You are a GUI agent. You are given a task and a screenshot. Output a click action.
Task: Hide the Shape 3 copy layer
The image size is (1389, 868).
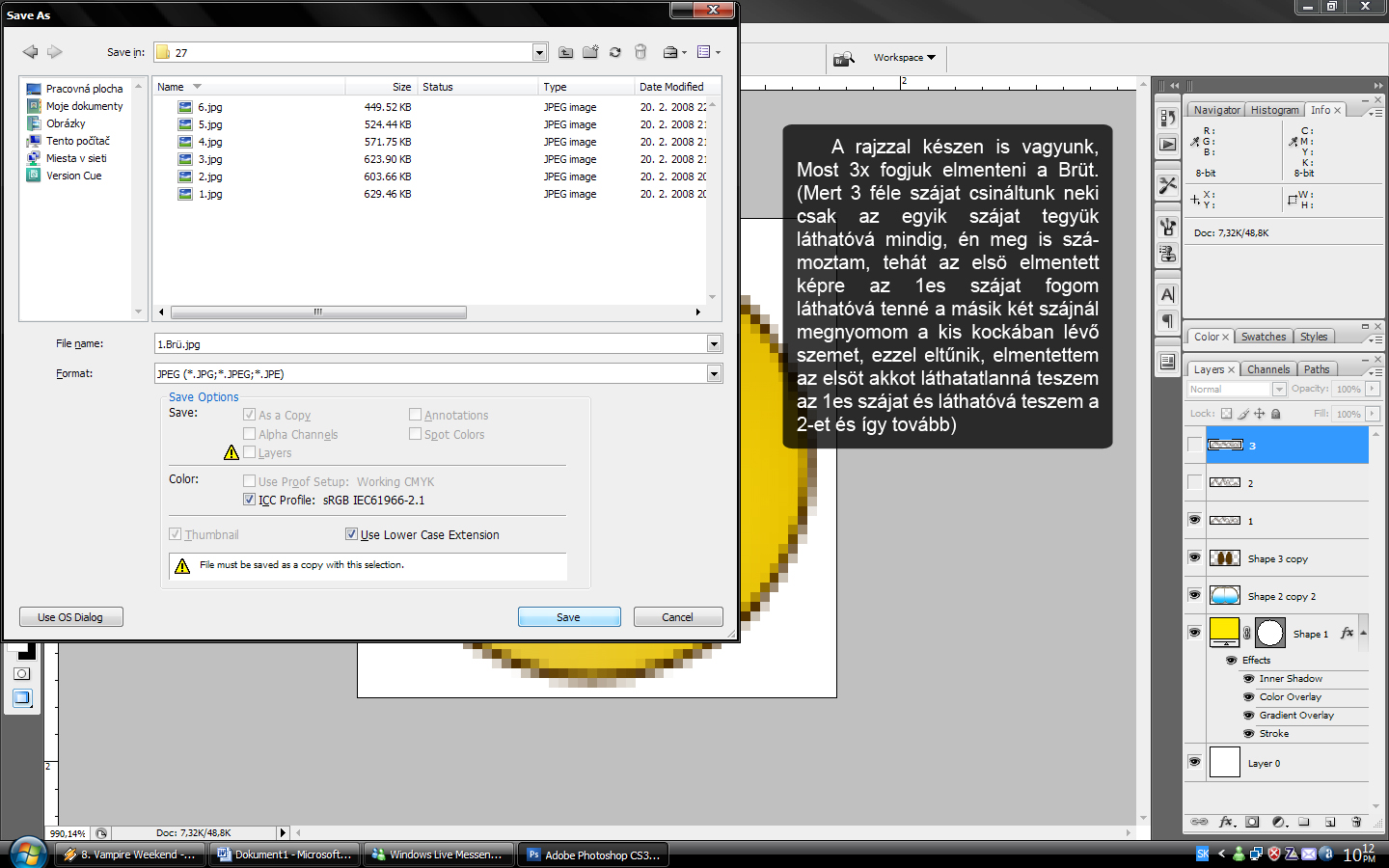1194,557
